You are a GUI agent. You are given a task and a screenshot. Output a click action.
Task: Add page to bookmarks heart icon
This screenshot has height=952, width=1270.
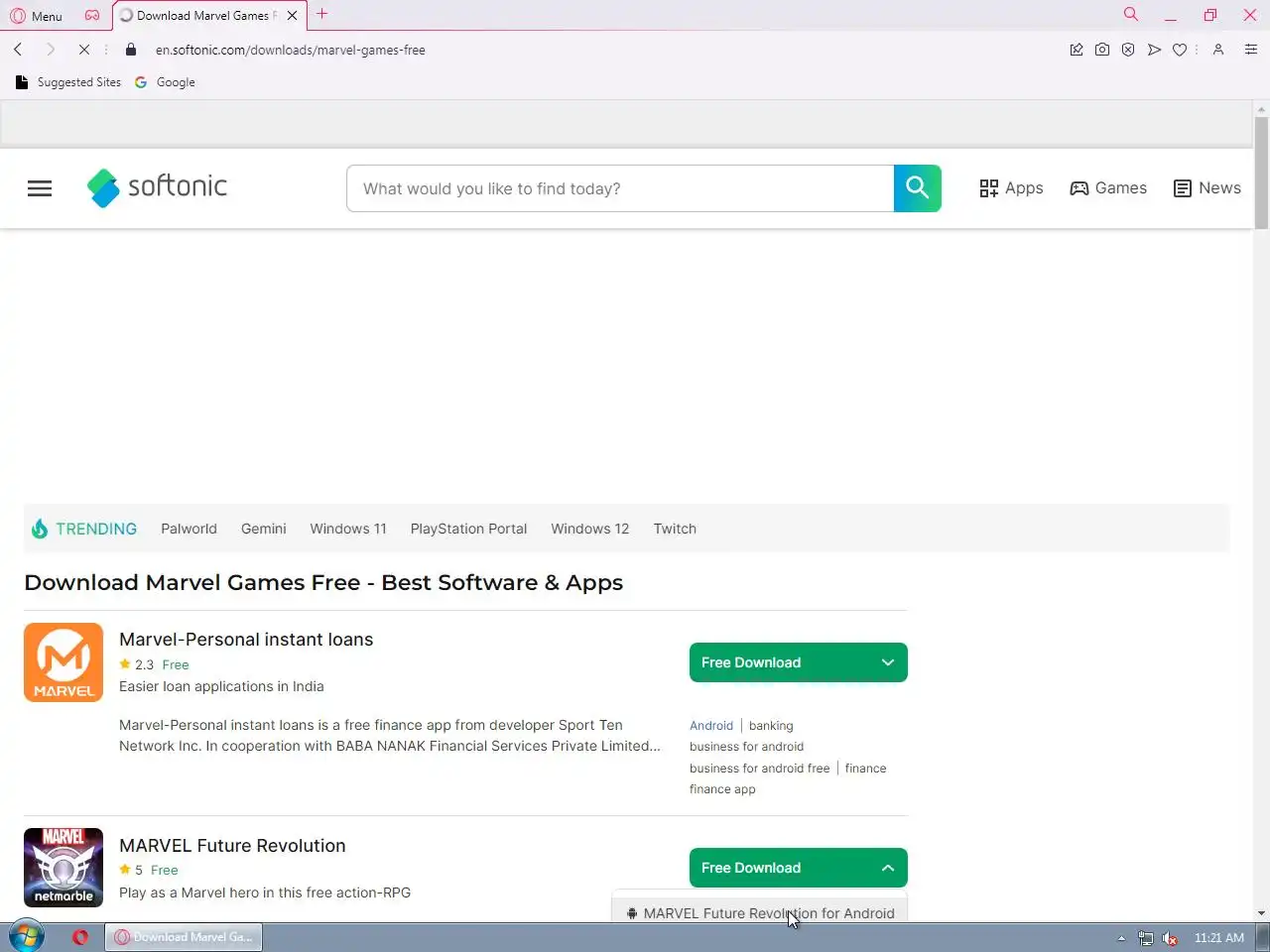[1180, 50]
